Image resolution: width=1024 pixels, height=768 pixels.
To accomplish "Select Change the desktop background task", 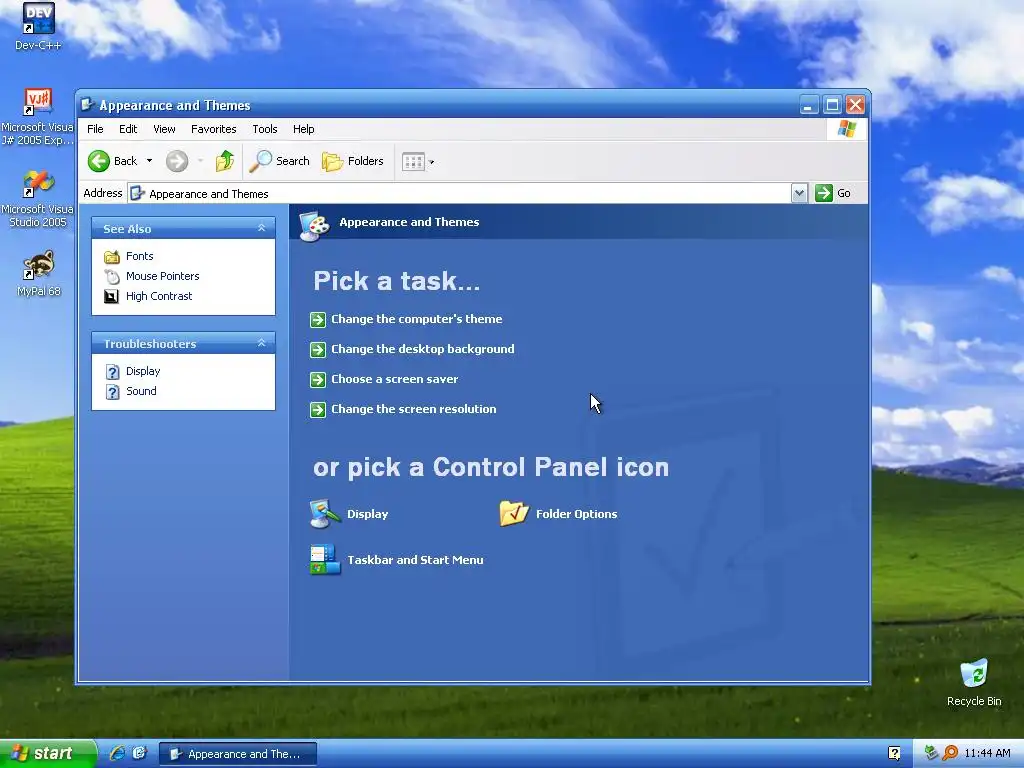I will (423, 349).
